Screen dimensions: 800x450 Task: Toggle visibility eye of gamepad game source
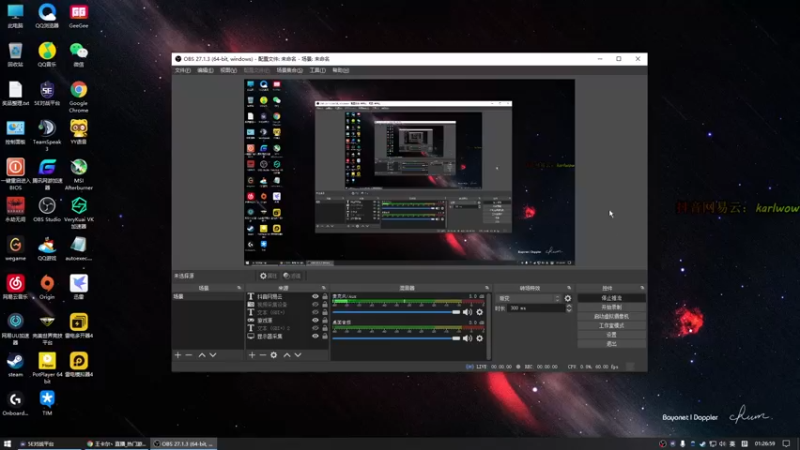(315, 320)
